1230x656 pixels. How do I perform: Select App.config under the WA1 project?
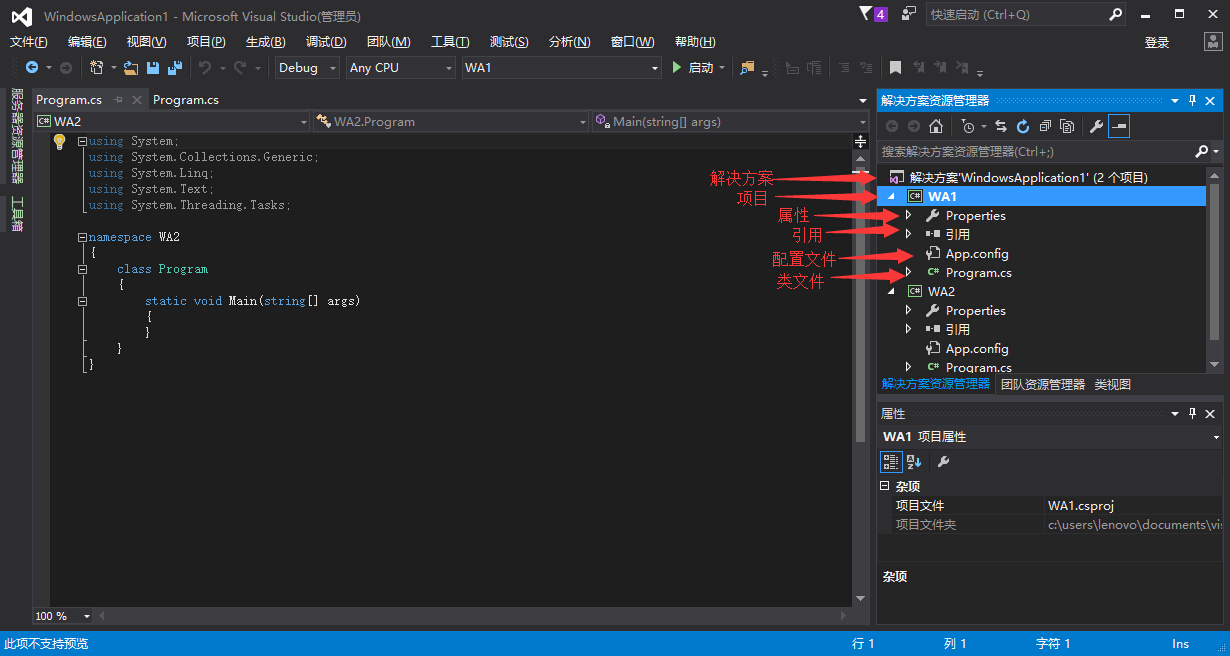click(x=977, y=254)
